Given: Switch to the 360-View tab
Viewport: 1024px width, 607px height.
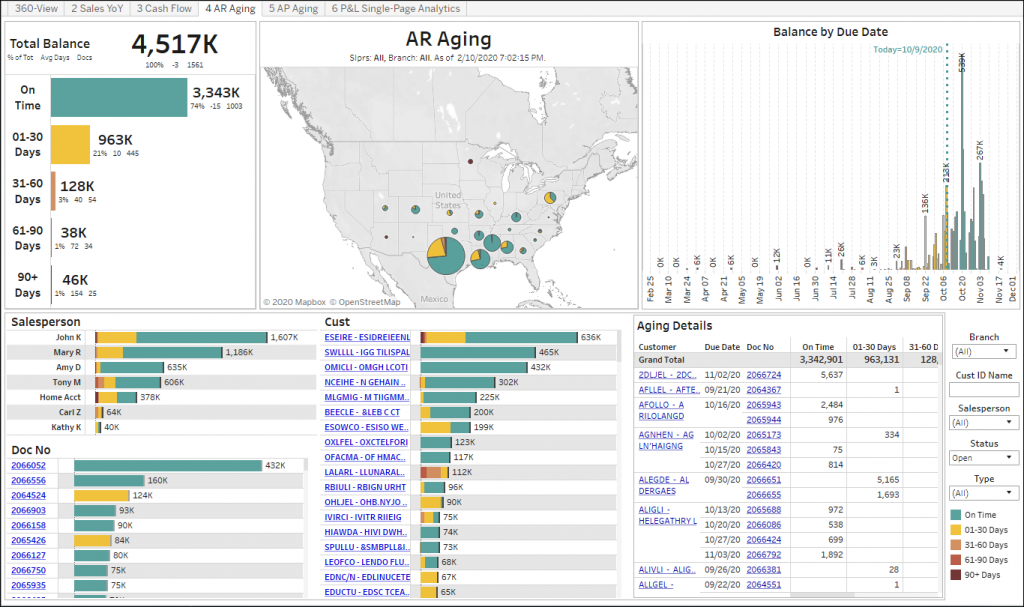Looking at the screenshot, I should (x=36, y=9).
